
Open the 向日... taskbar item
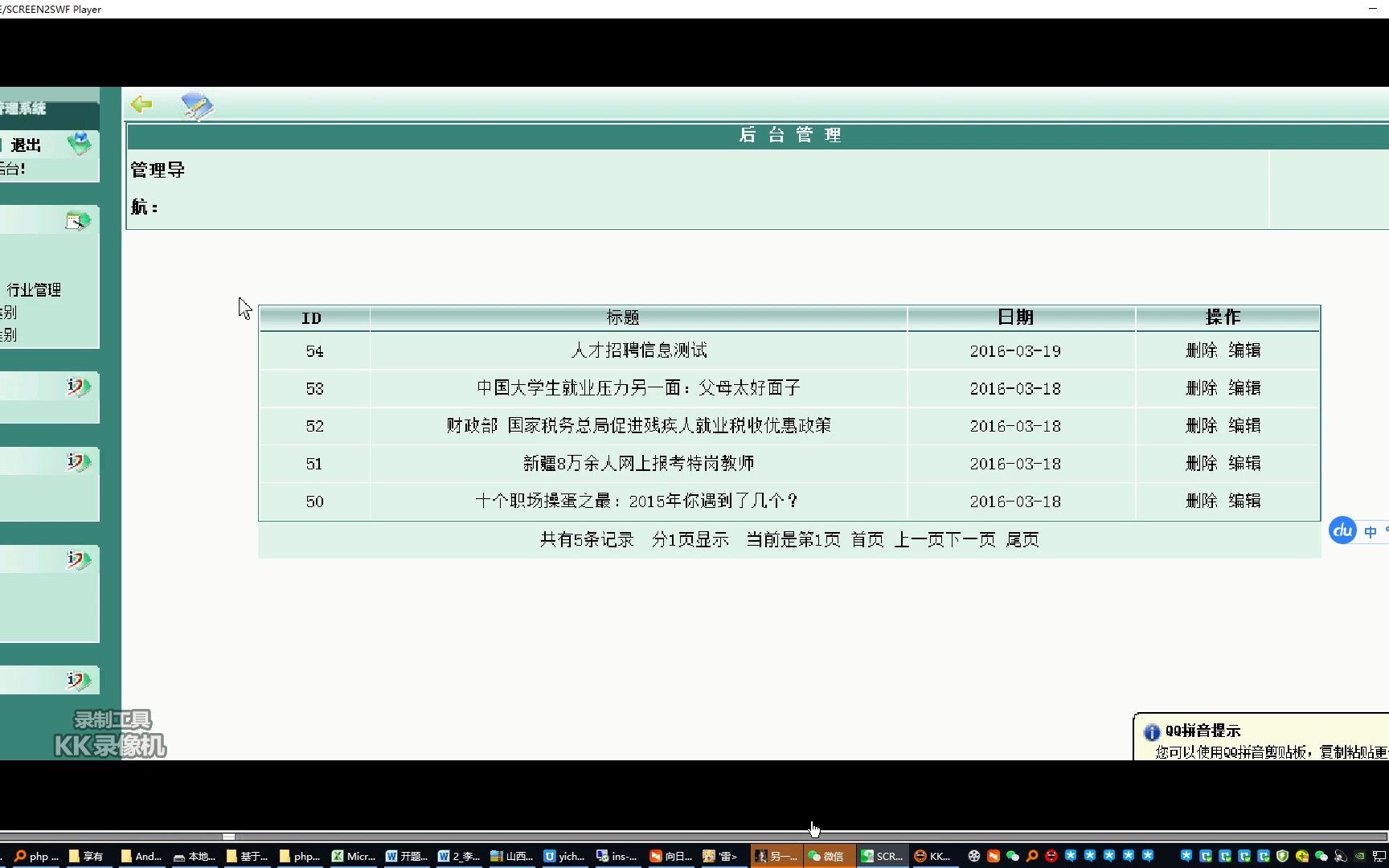(670, 856)
